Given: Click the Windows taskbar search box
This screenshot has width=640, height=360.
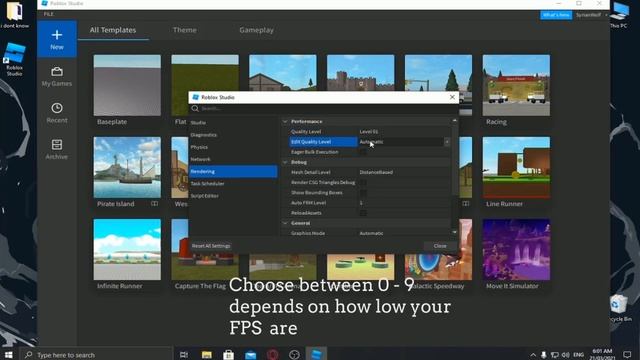Looking at the screenshot, I should point(97,355).
